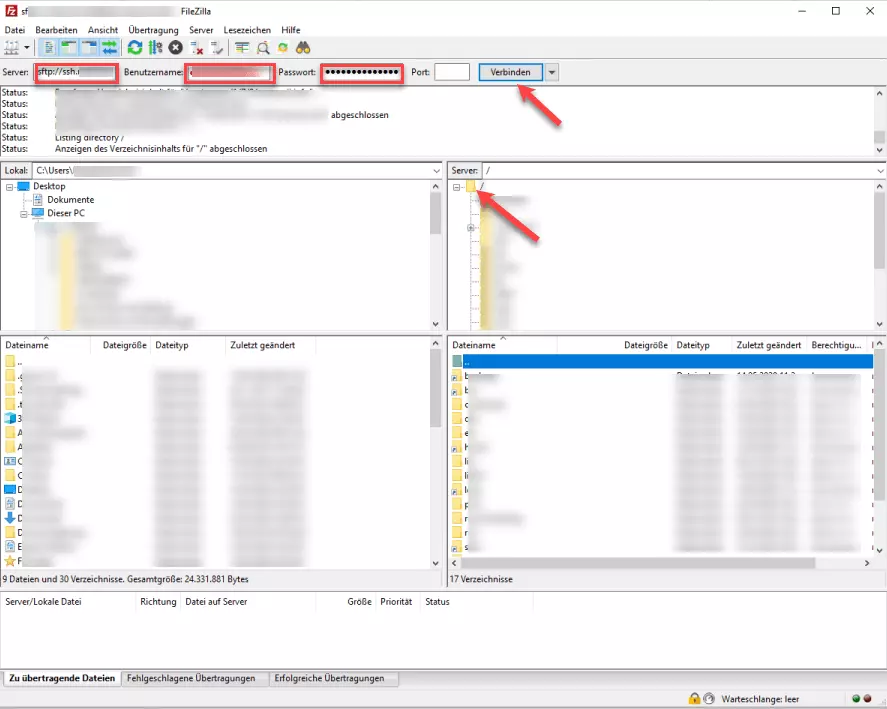The height and width of the screenshot is (709, 887).
Task: Open the remote server path dropdown
Action: click(x=880, y=170)
